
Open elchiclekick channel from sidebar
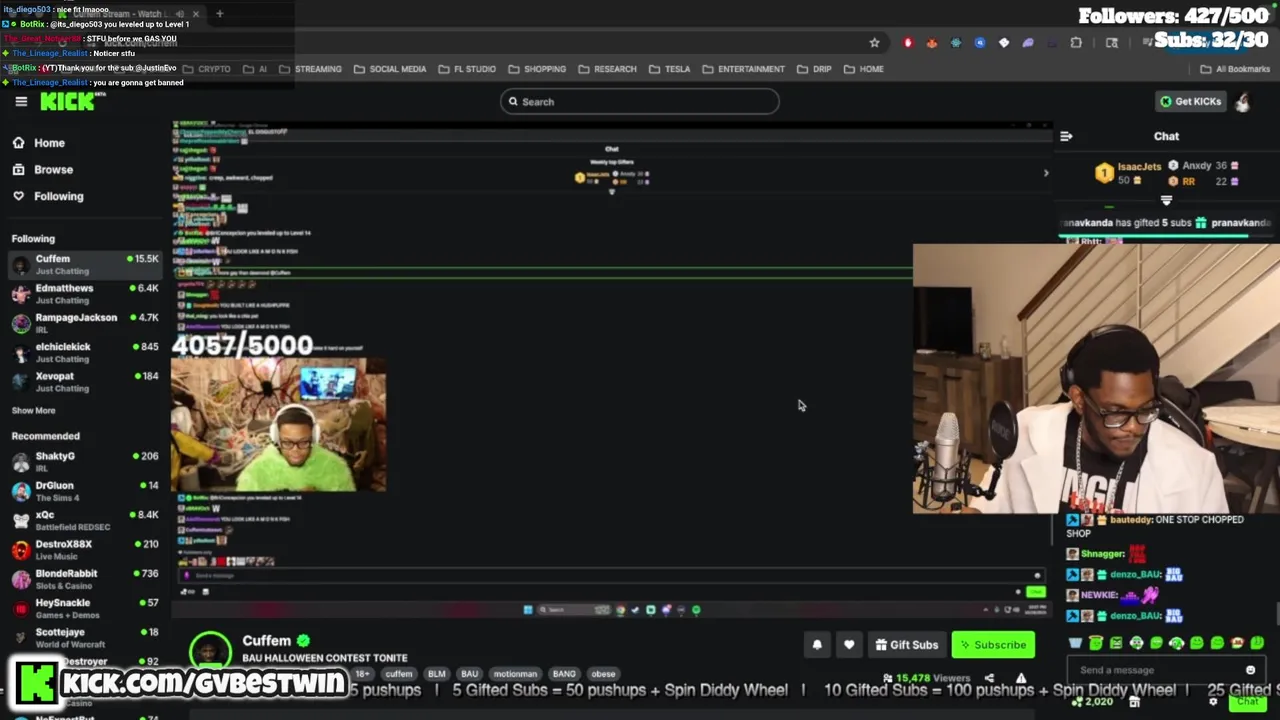click(85, 352)
